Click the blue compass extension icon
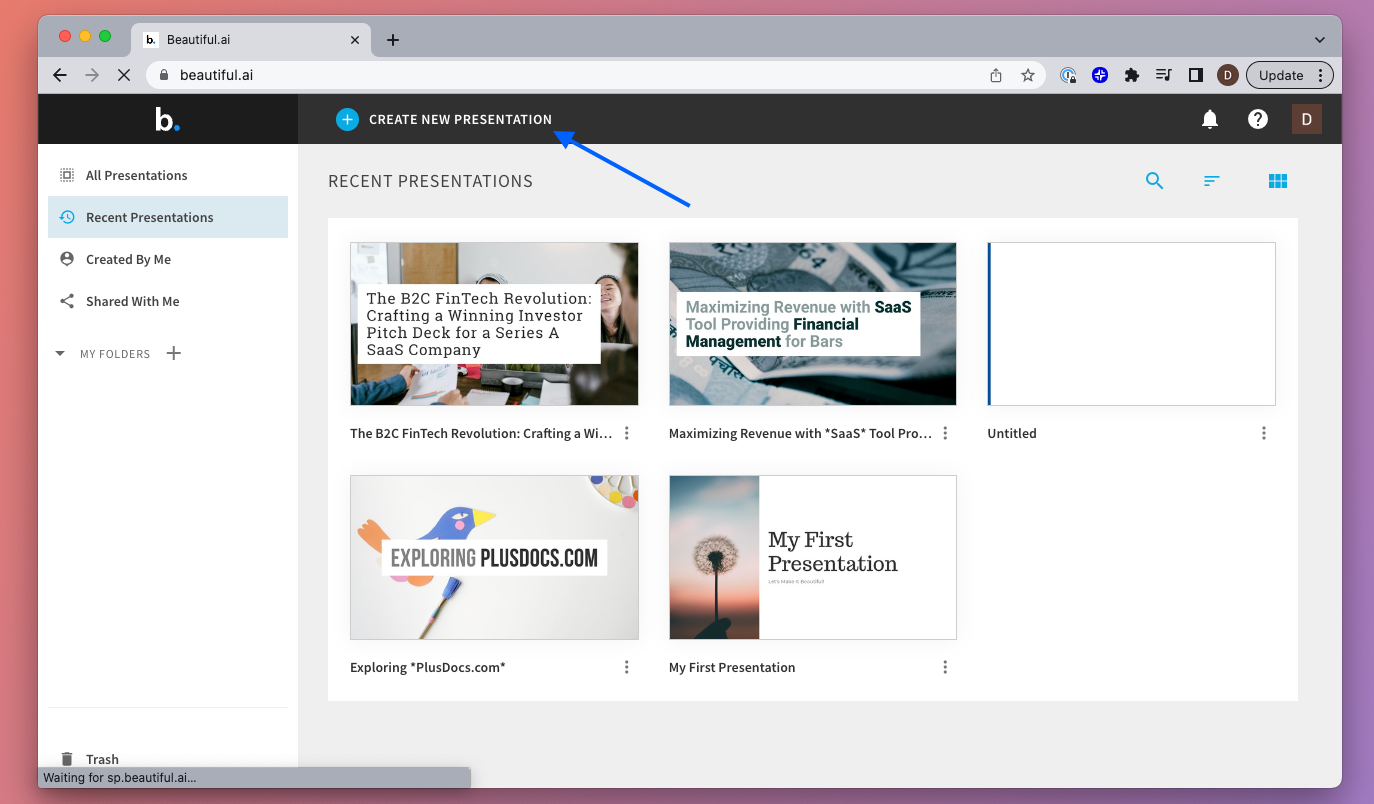 click(1100, 75)
